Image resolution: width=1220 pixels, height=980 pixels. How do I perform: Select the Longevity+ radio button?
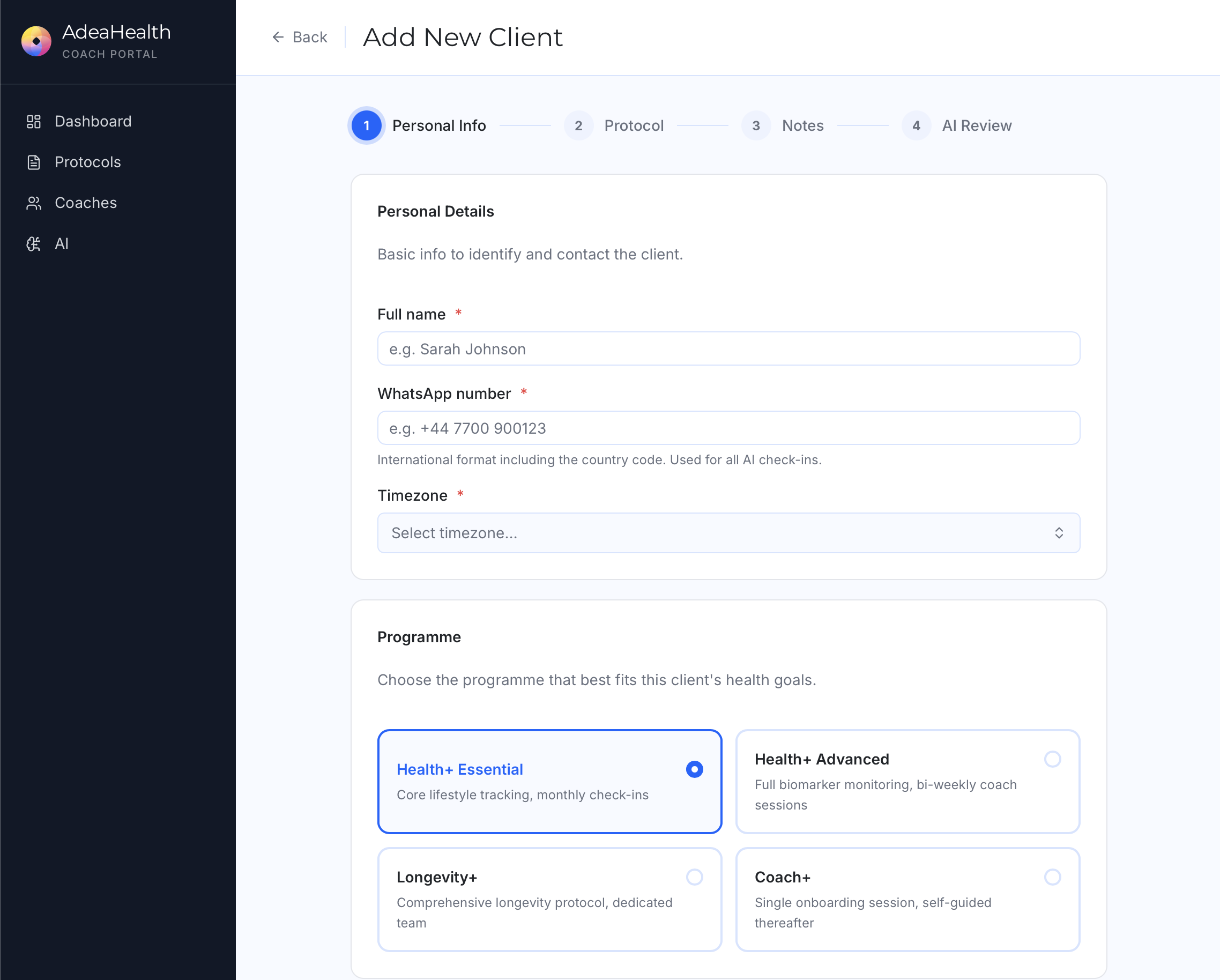(x=694, y=877)
